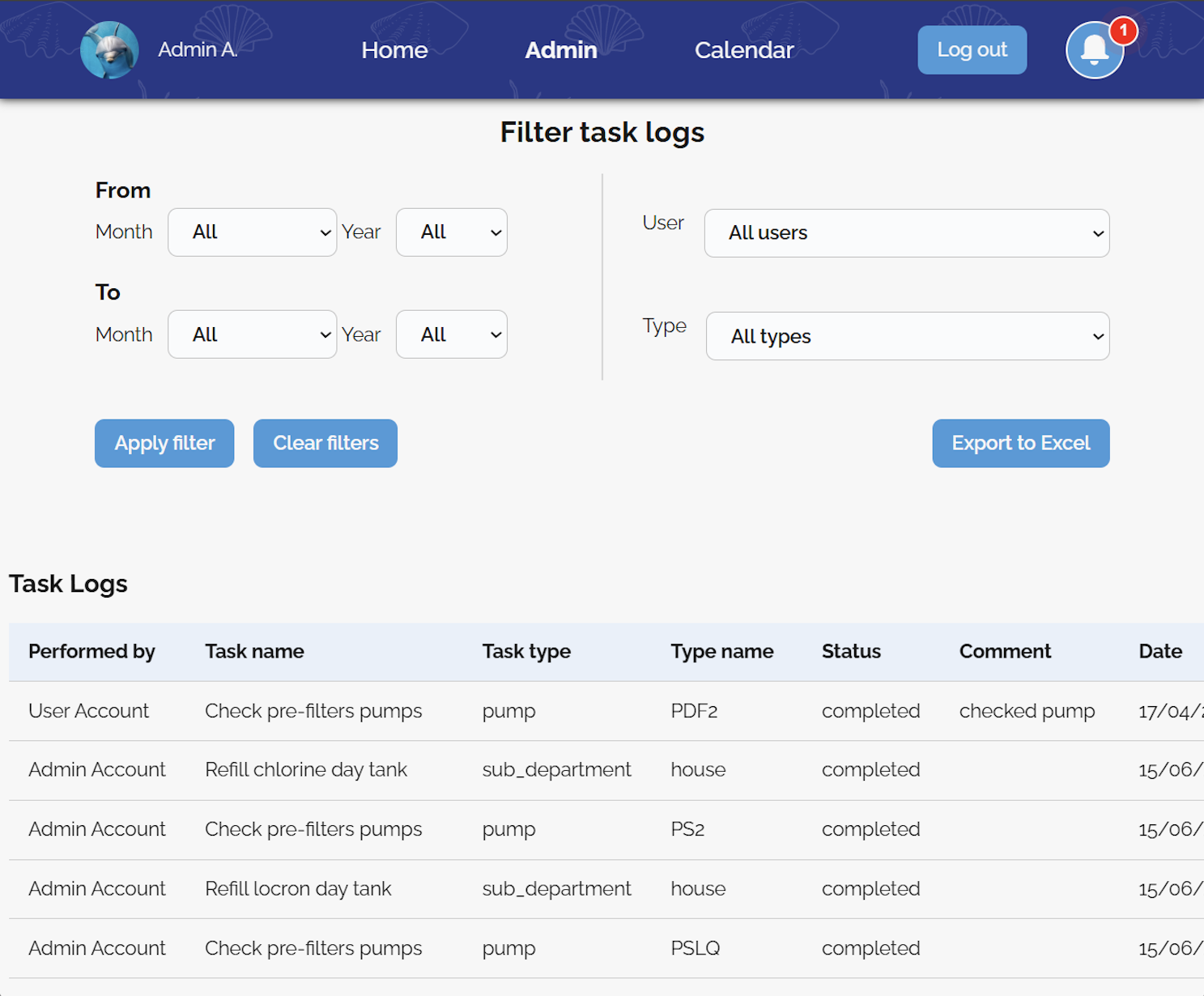Image resolution: width=1204 pixels, height=996 pixels.
Task: Click the Apply filter button
Action: [164, 443]
